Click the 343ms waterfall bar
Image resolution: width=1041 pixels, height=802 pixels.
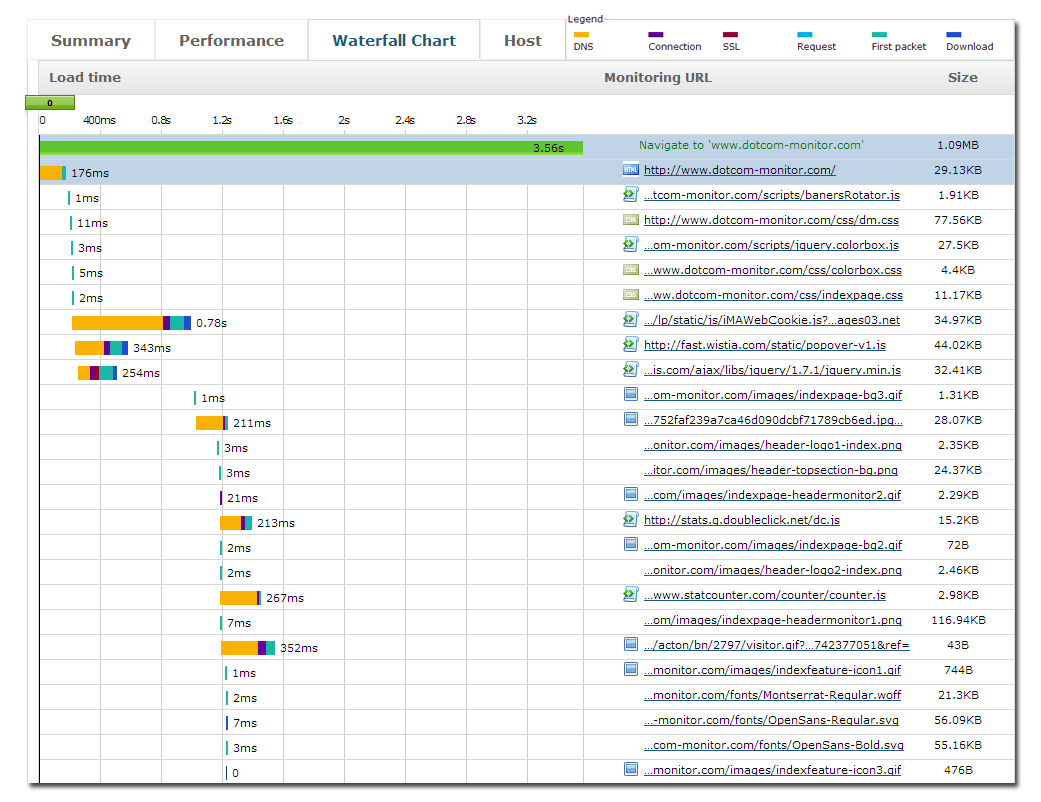[102, 348]
